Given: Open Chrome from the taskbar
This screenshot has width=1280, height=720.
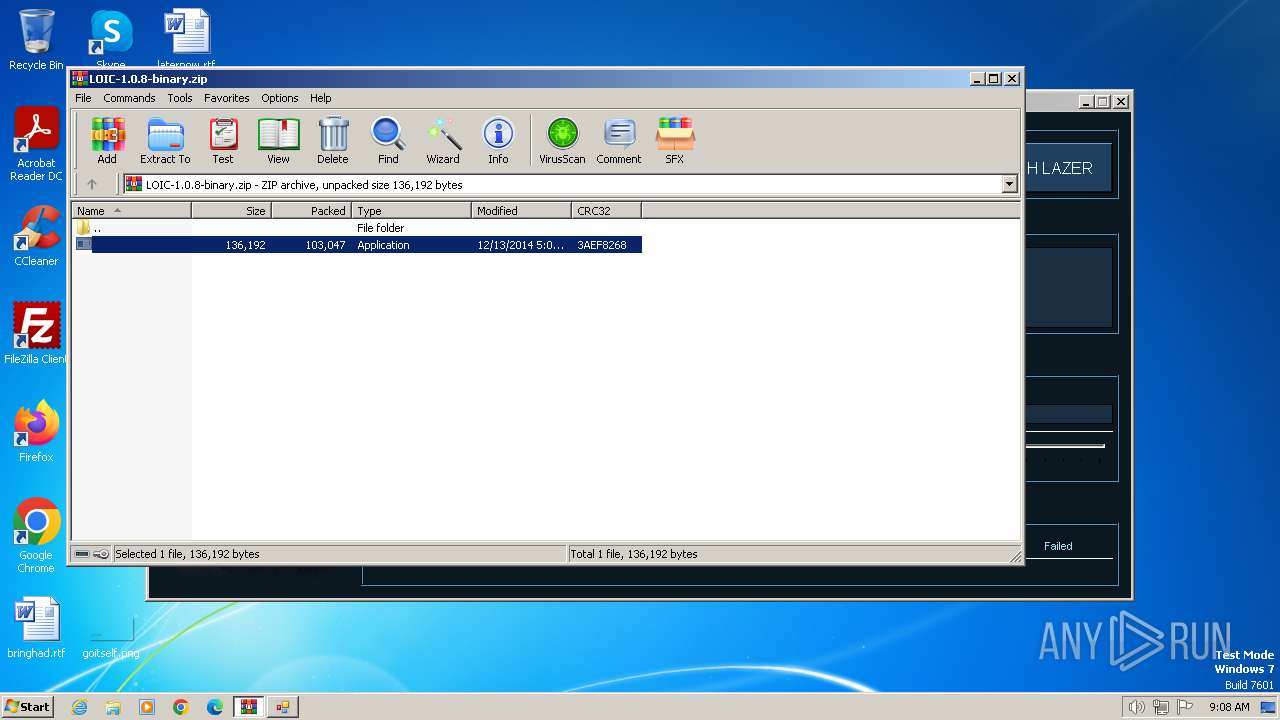Looking at the screenshot, I should (x=181, y=707).
